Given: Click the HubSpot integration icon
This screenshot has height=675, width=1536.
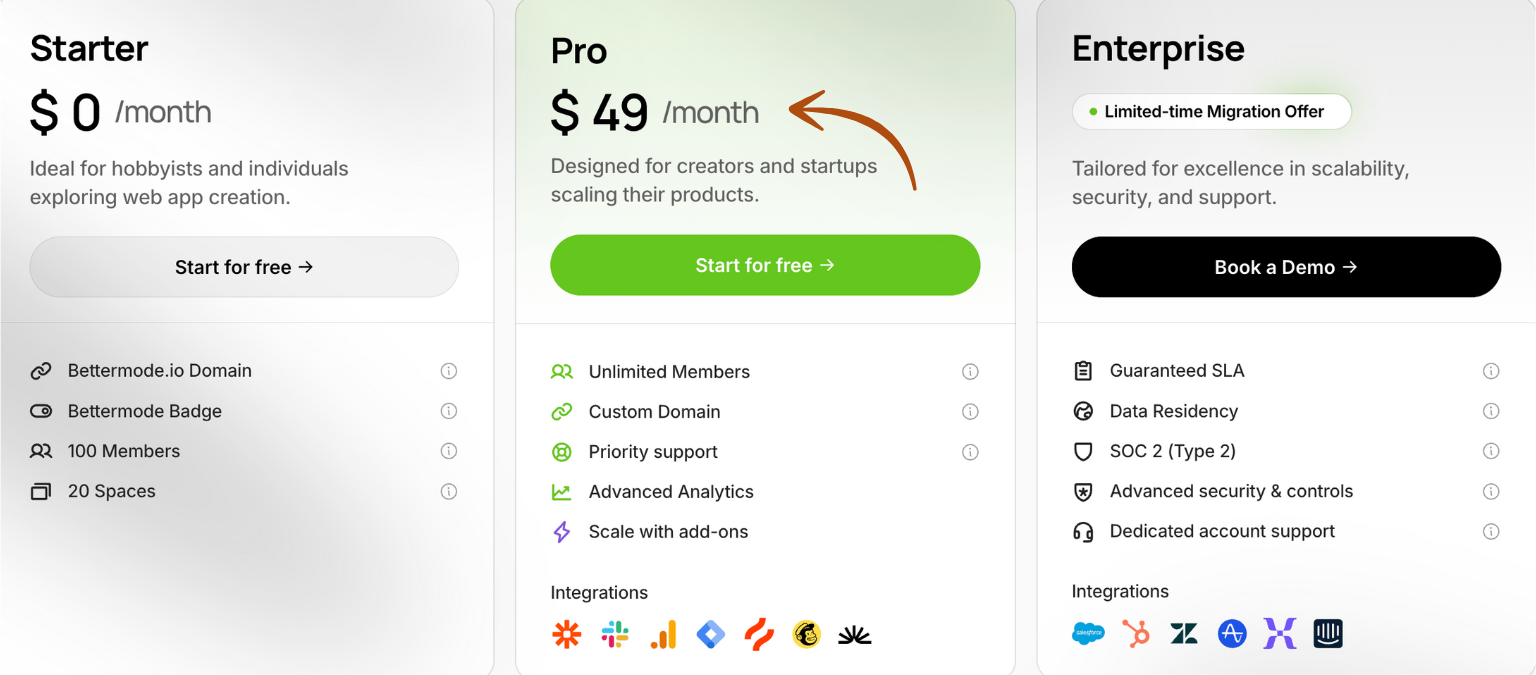Looking at the screenshot, I should (1136, 633).
